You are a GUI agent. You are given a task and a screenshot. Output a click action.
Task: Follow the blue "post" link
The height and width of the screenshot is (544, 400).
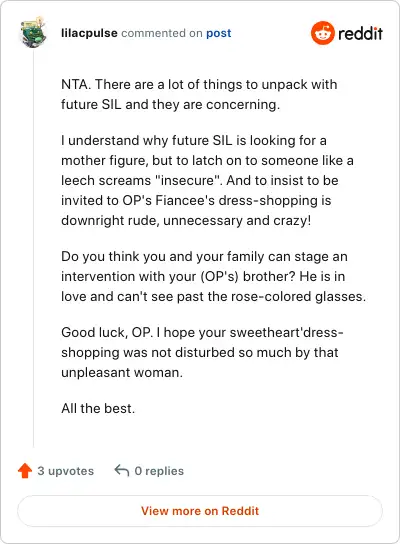click(219, 33)
